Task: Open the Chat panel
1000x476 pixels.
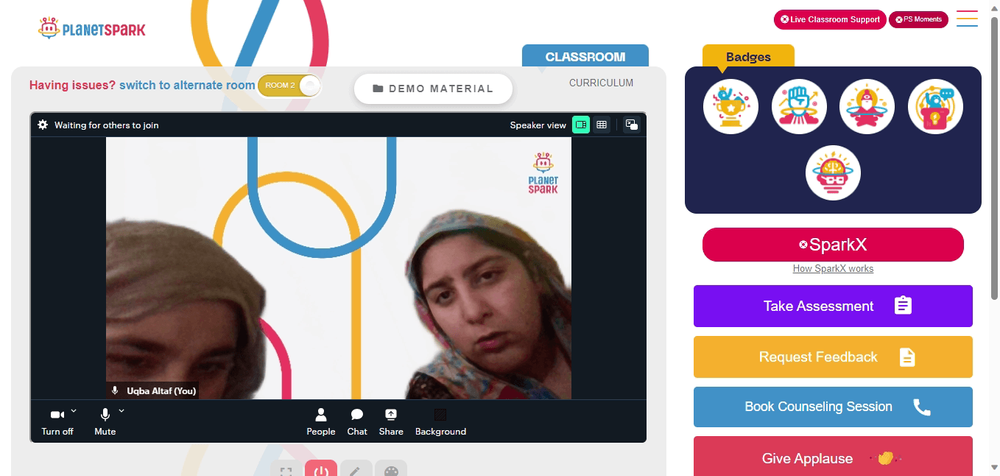Action: tap(357, 422)
